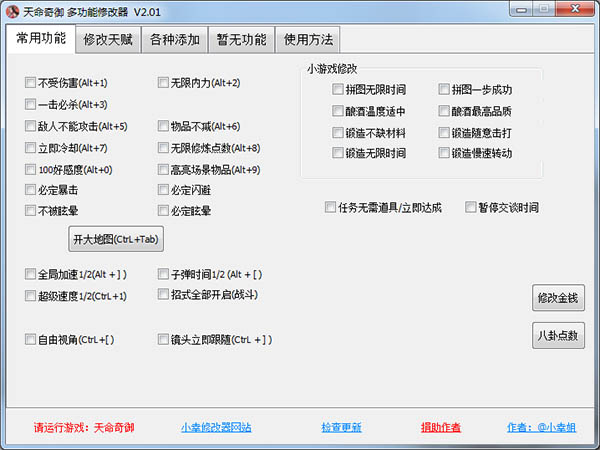
Task: Switch to the 修改天赋 tab
Action: tap(108, 39)
